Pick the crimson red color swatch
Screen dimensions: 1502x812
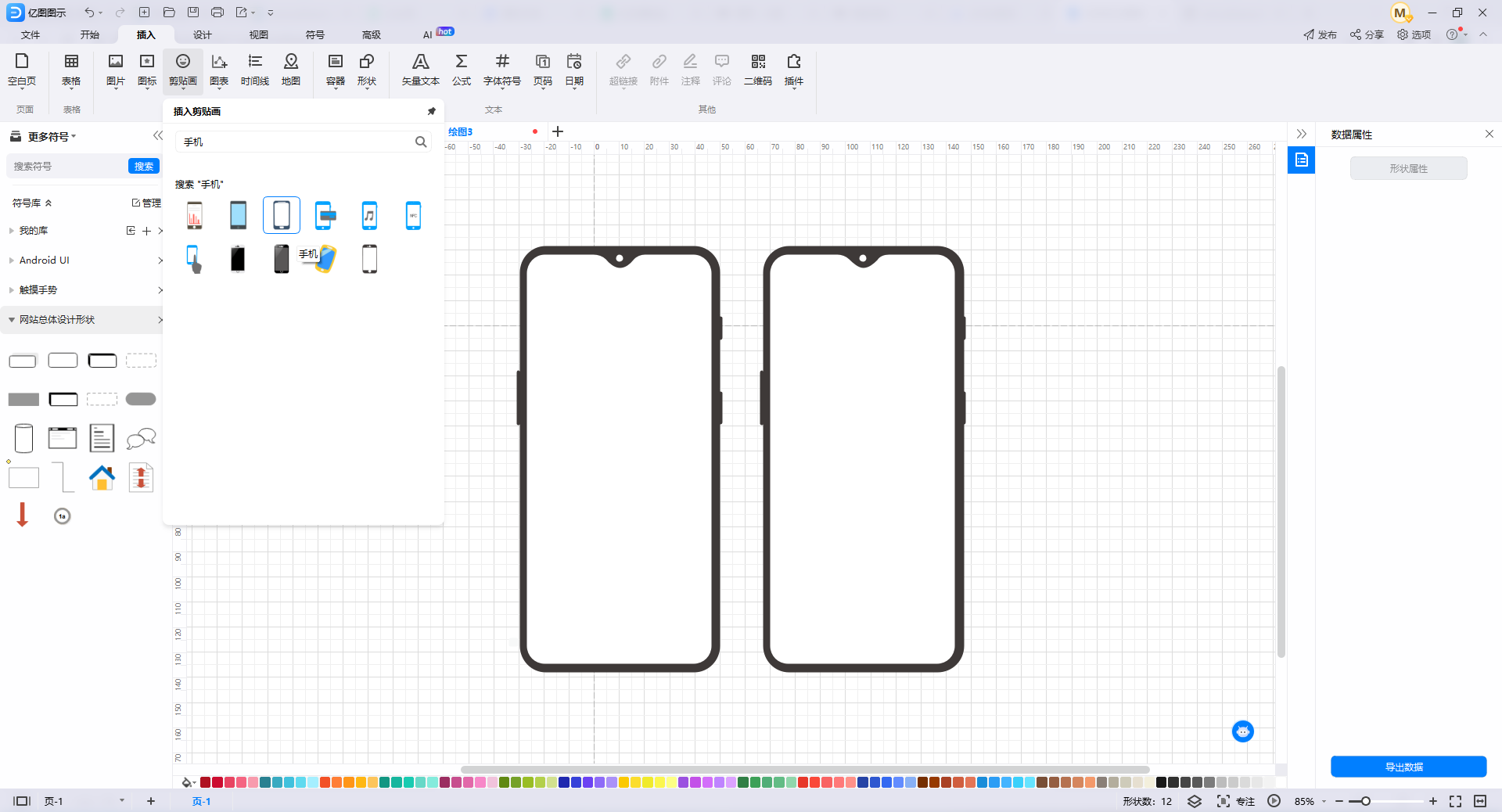pos(217,782)
